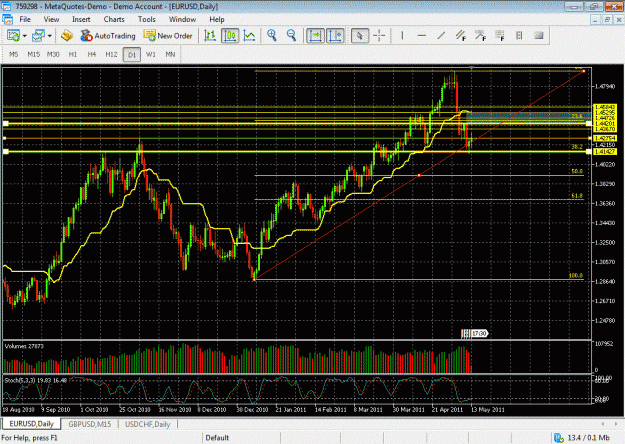Click the Stoch(5,3,3) indicator label
The height and width of the screenshot is (444, 625).
click(x=35, y=380)
